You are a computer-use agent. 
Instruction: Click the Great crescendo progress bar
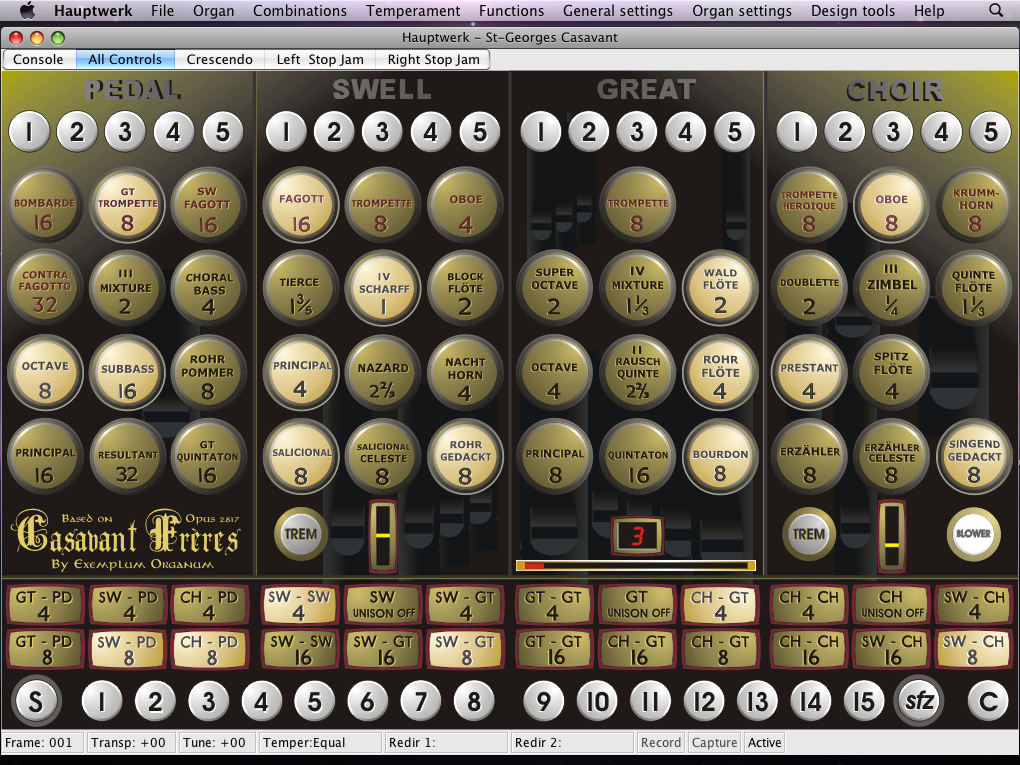pyautogui.click(x=636, y=566)
